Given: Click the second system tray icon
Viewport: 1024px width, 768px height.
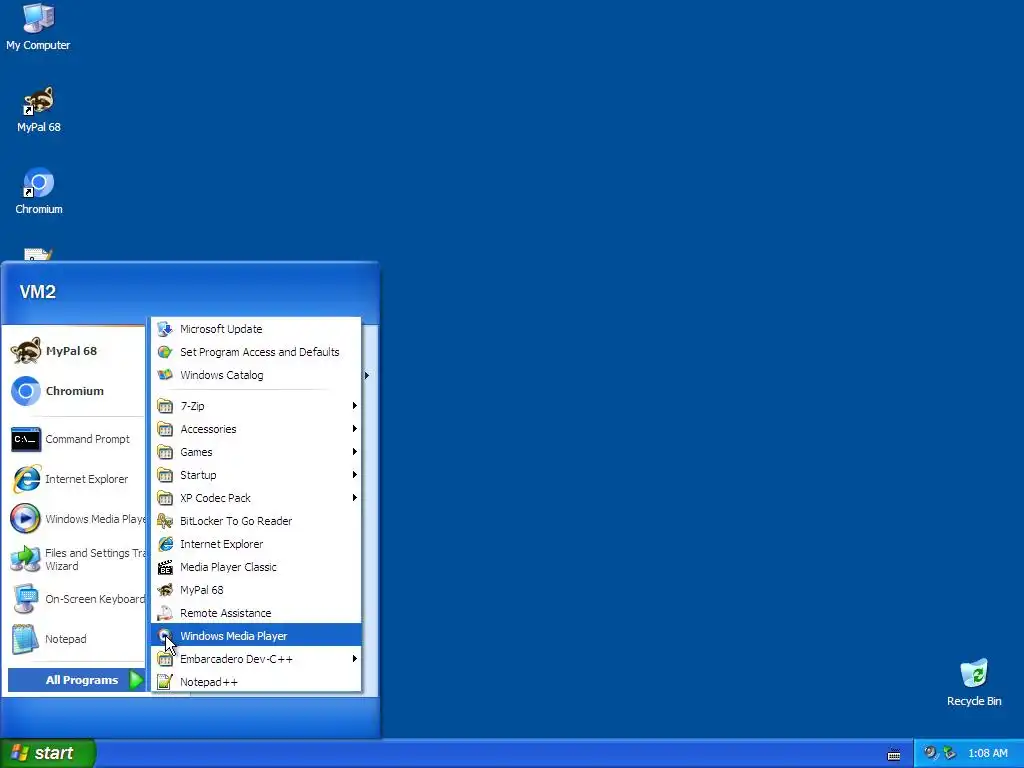Looking at the screenshot, I should tap(950, 753).
